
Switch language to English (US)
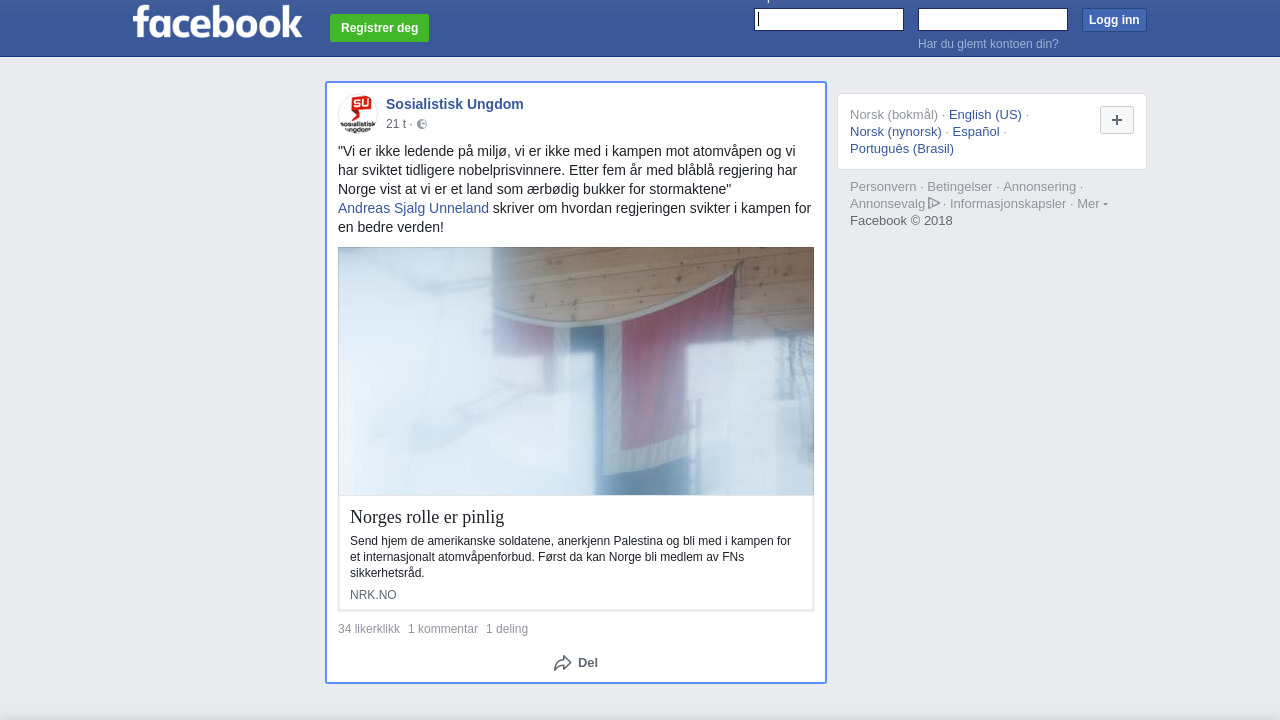985,114
